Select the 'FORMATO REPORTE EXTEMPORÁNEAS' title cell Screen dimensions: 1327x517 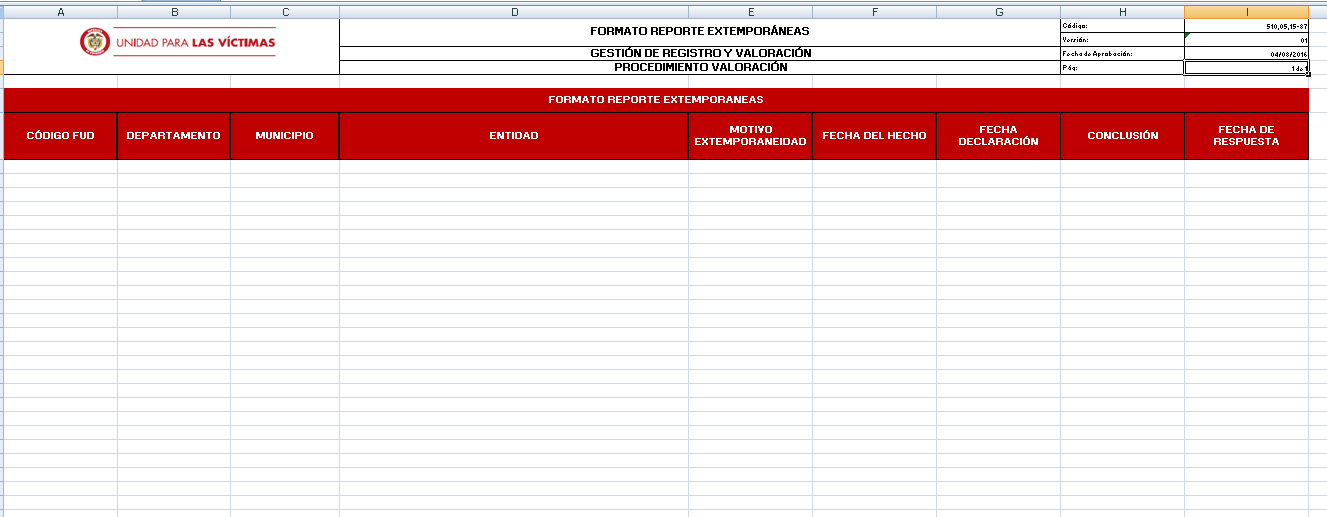(699, 32)
